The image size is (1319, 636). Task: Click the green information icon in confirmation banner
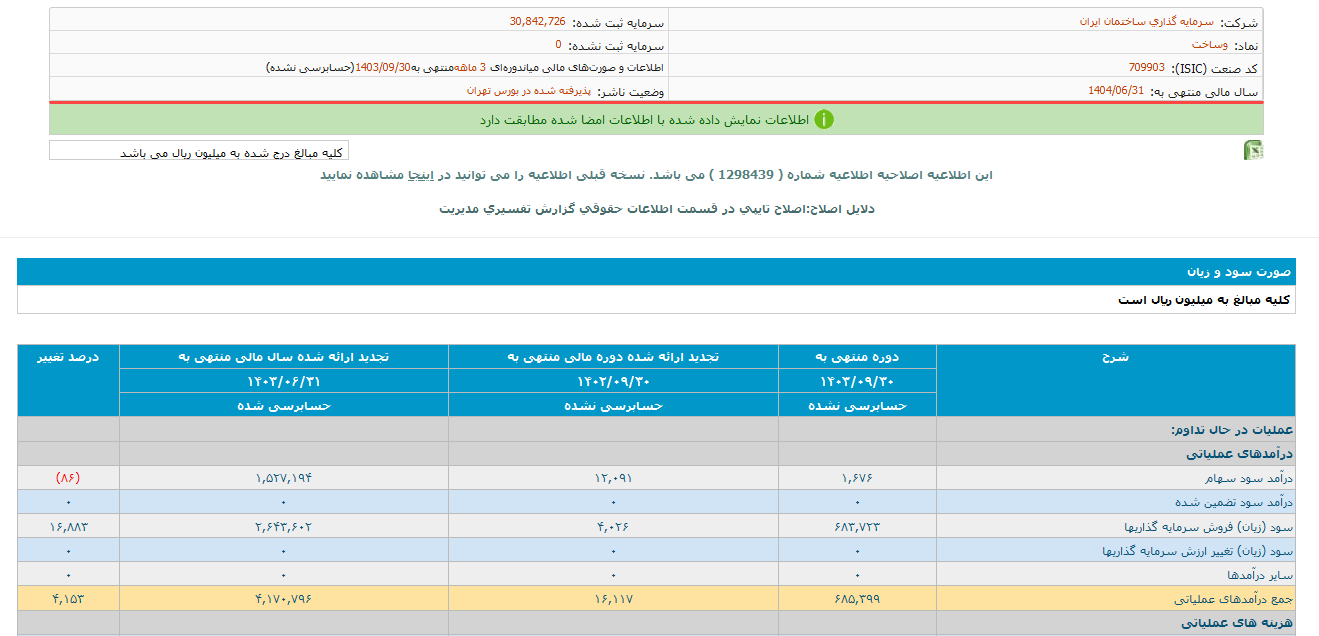(x=822, y=120)
